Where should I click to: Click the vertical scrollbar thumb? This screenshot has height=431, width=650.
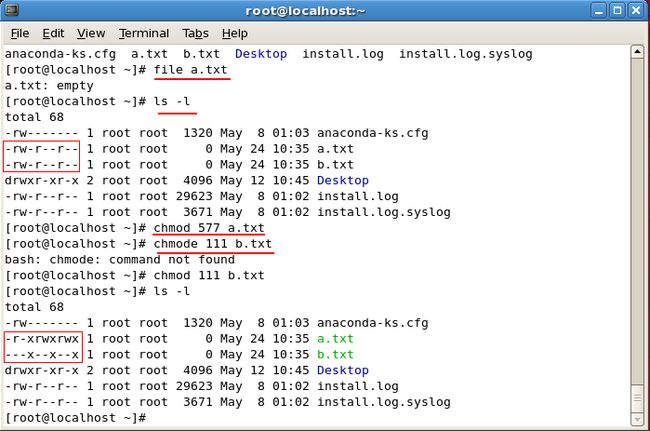tap(637, 398)
